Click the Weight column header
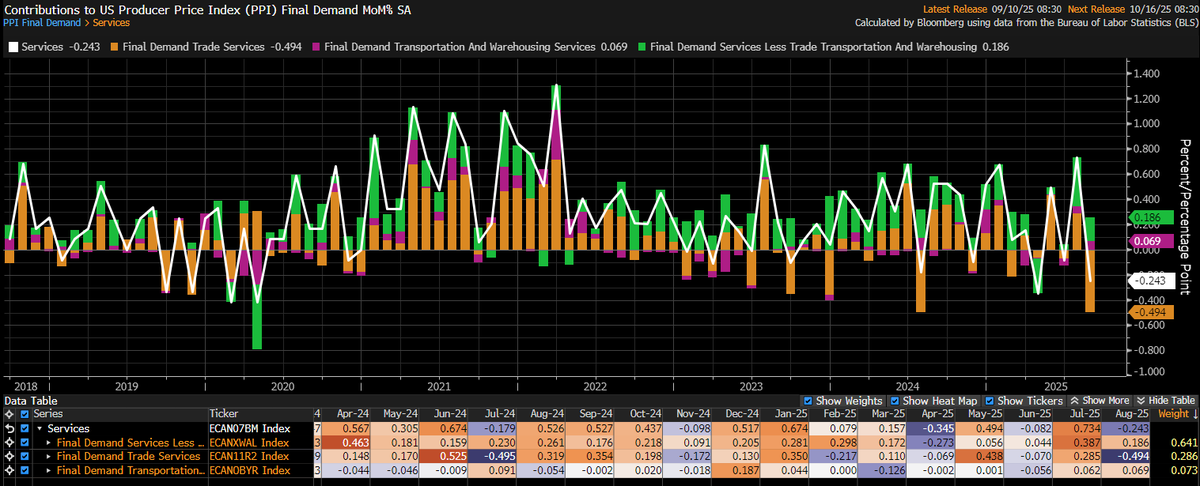1200x486 pixels. click(1174, 413)
